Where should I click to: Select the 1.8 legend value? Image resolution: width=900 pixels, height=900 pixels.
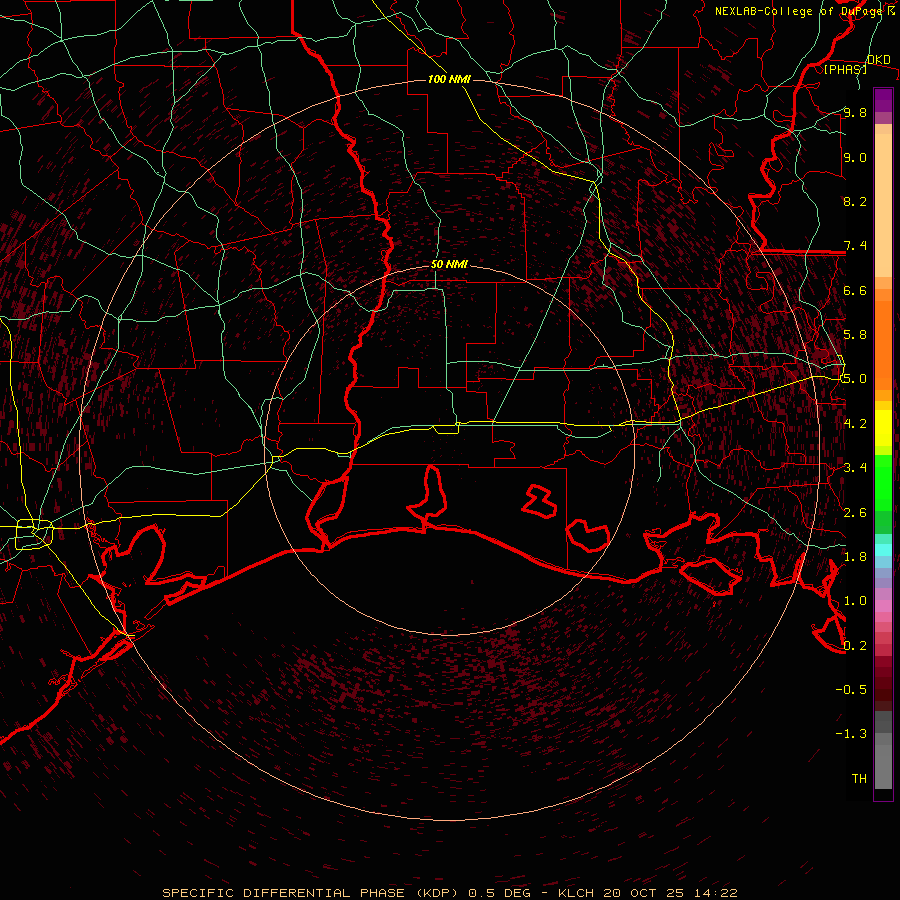[855, 557]
